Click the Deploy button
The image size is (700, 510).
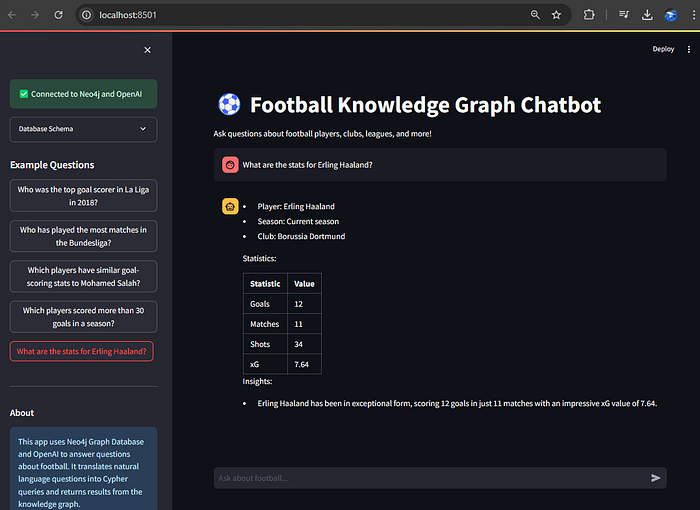(663, 49)
